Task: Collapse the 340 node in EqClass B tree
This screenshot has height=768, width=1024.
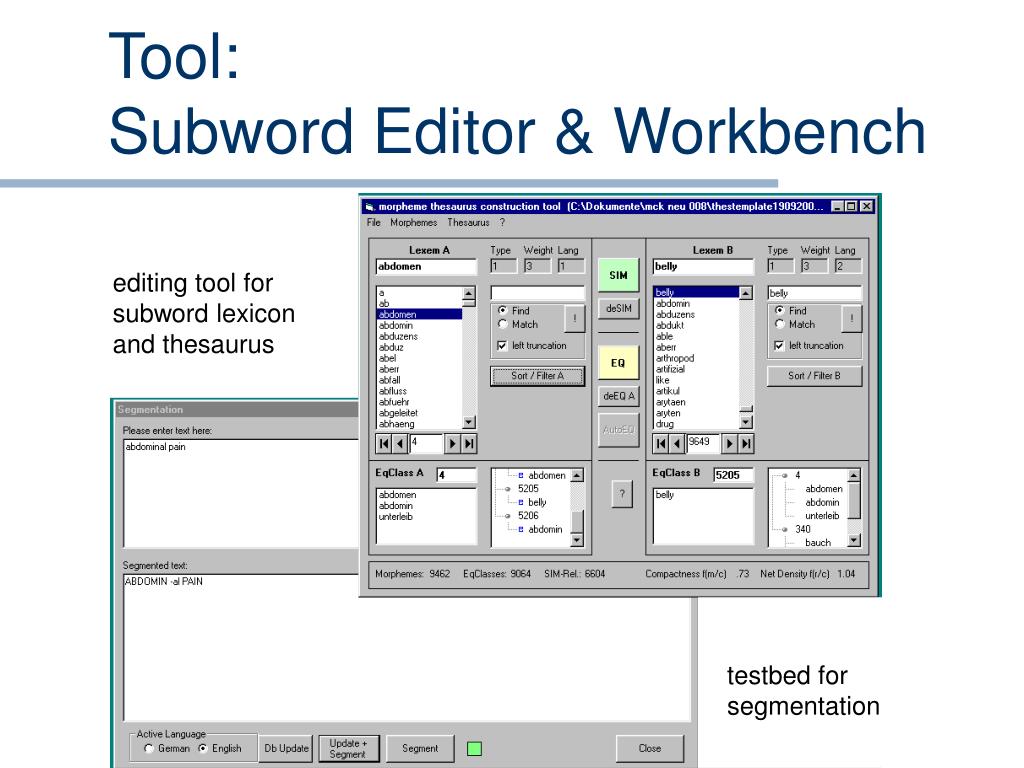Action: (x=784, y=529)
